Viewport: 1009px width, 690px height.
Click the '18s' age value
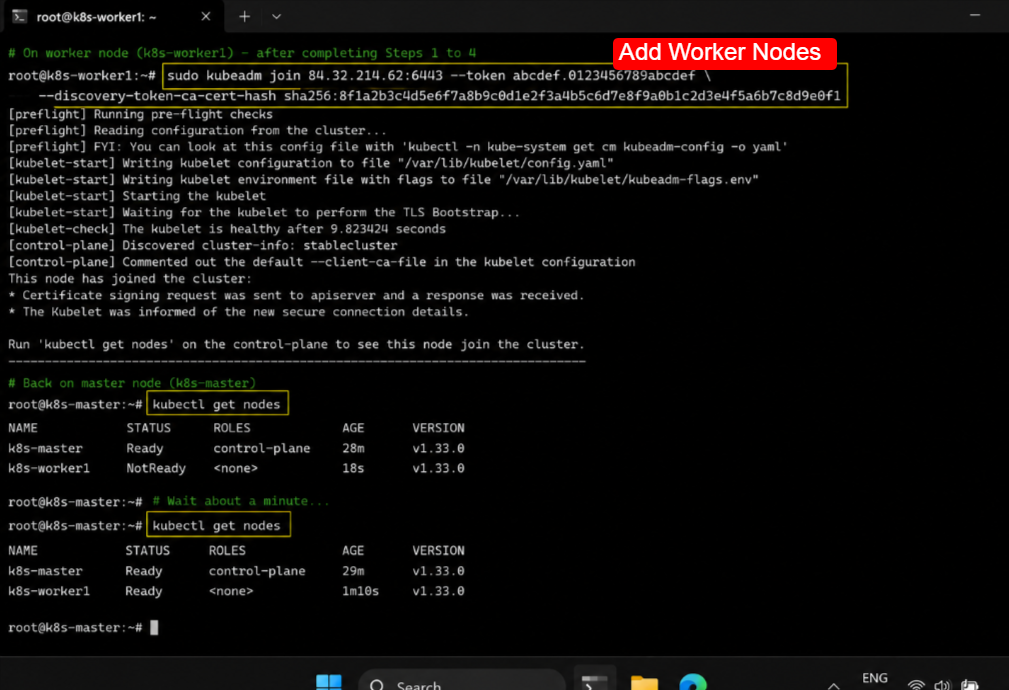coord(353,468)
